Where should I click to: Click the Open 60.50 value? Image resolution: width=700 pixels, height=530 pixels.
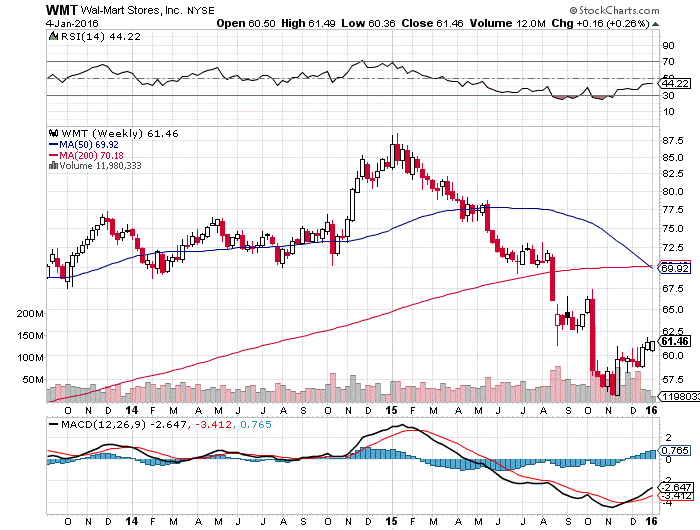coord(246,23)
